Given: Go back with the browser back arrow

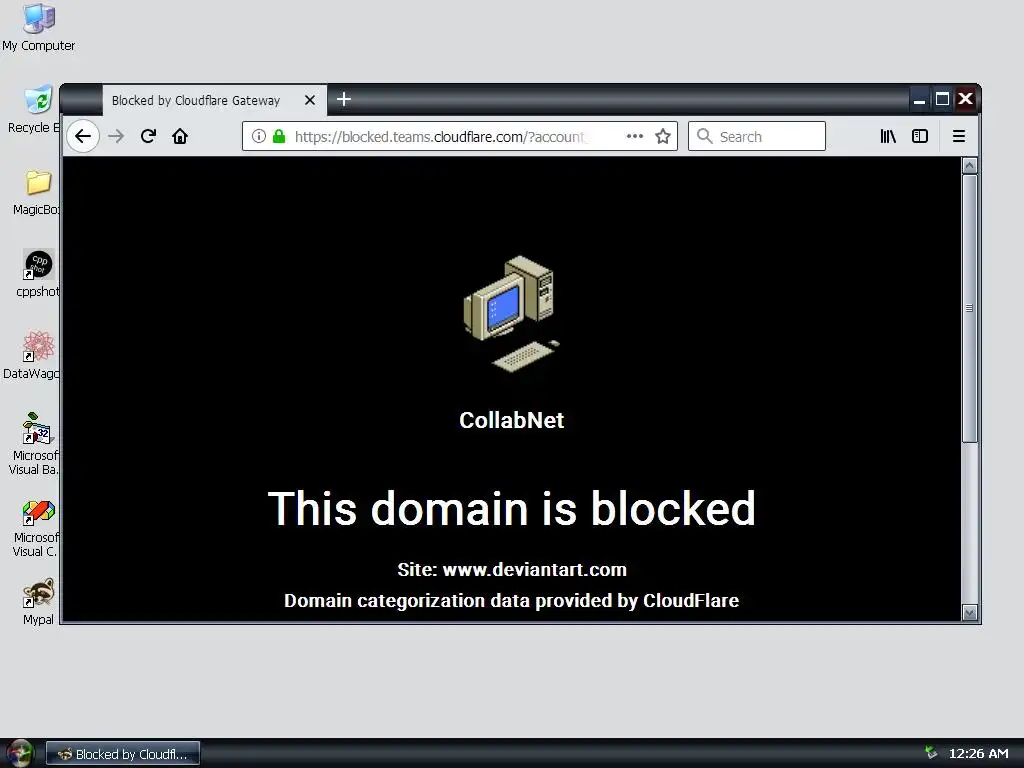Looking at the screenshot, I should (x=83, y=136).
